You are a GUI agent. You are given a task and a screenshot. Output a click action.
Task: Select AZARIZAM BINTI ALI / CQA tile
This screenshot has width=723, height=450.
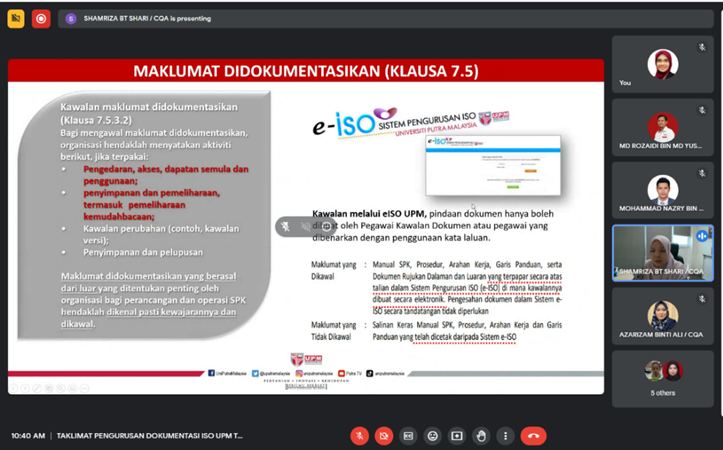click(x=663, y=316)
